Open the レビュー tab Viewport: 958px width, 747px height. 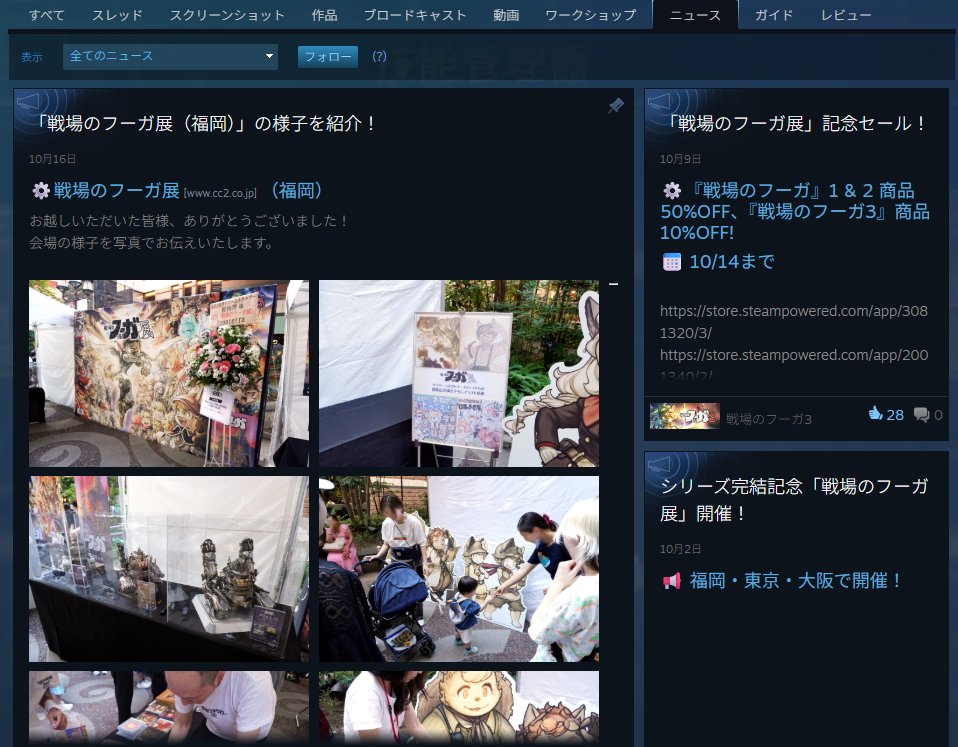(x=846, y=15)
